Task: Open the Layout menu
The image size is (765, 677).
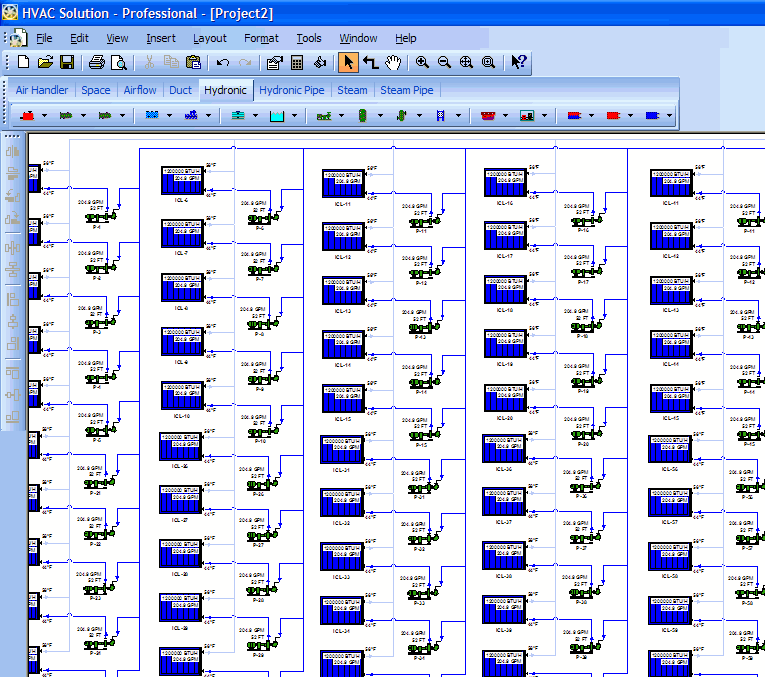Action: click(x=210, y=38)
